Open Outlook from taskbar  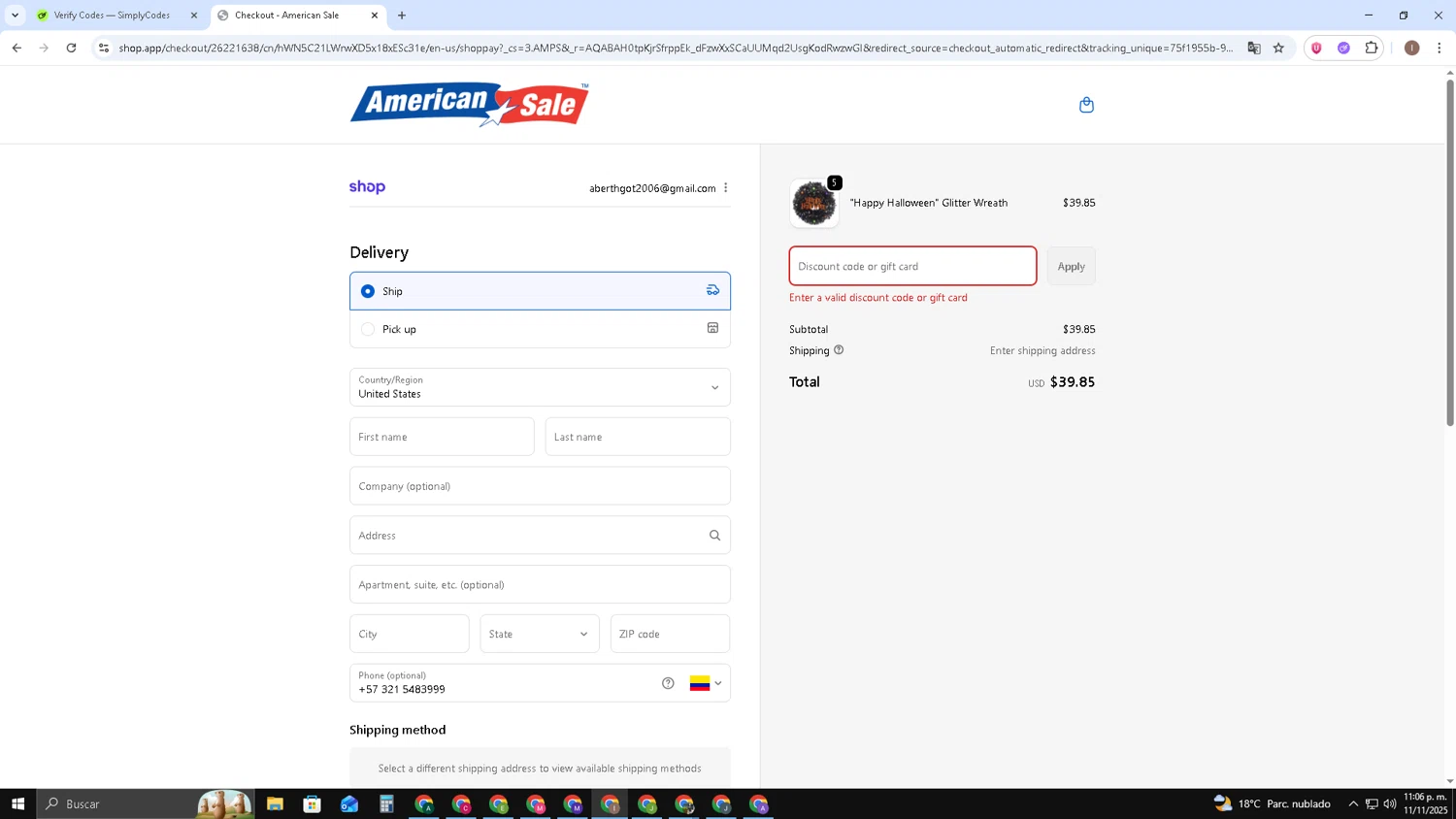coord(349,803)
